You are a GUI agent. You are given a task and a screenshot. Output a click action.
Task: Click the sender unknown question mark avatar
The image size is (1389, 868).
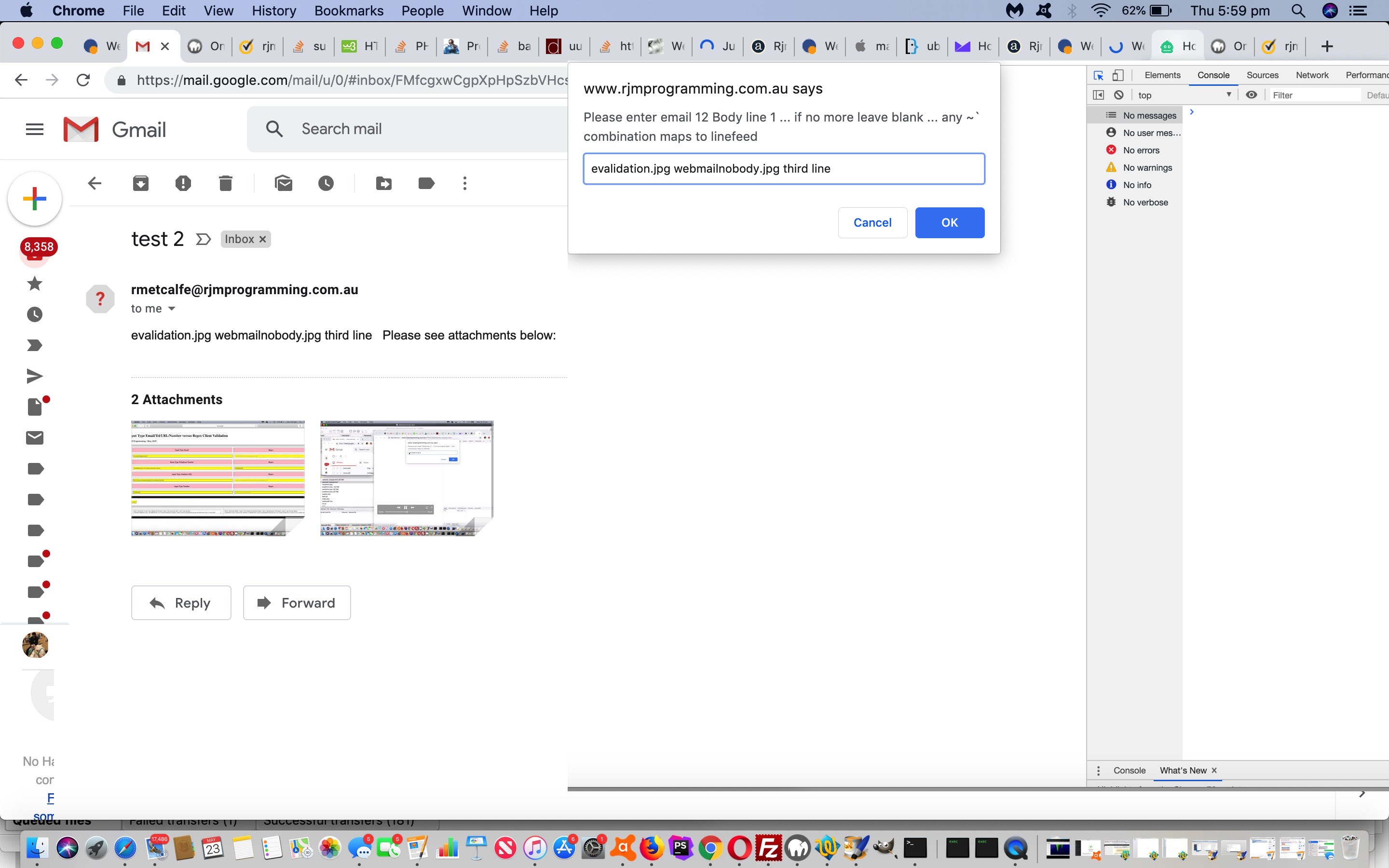(100, 298)
